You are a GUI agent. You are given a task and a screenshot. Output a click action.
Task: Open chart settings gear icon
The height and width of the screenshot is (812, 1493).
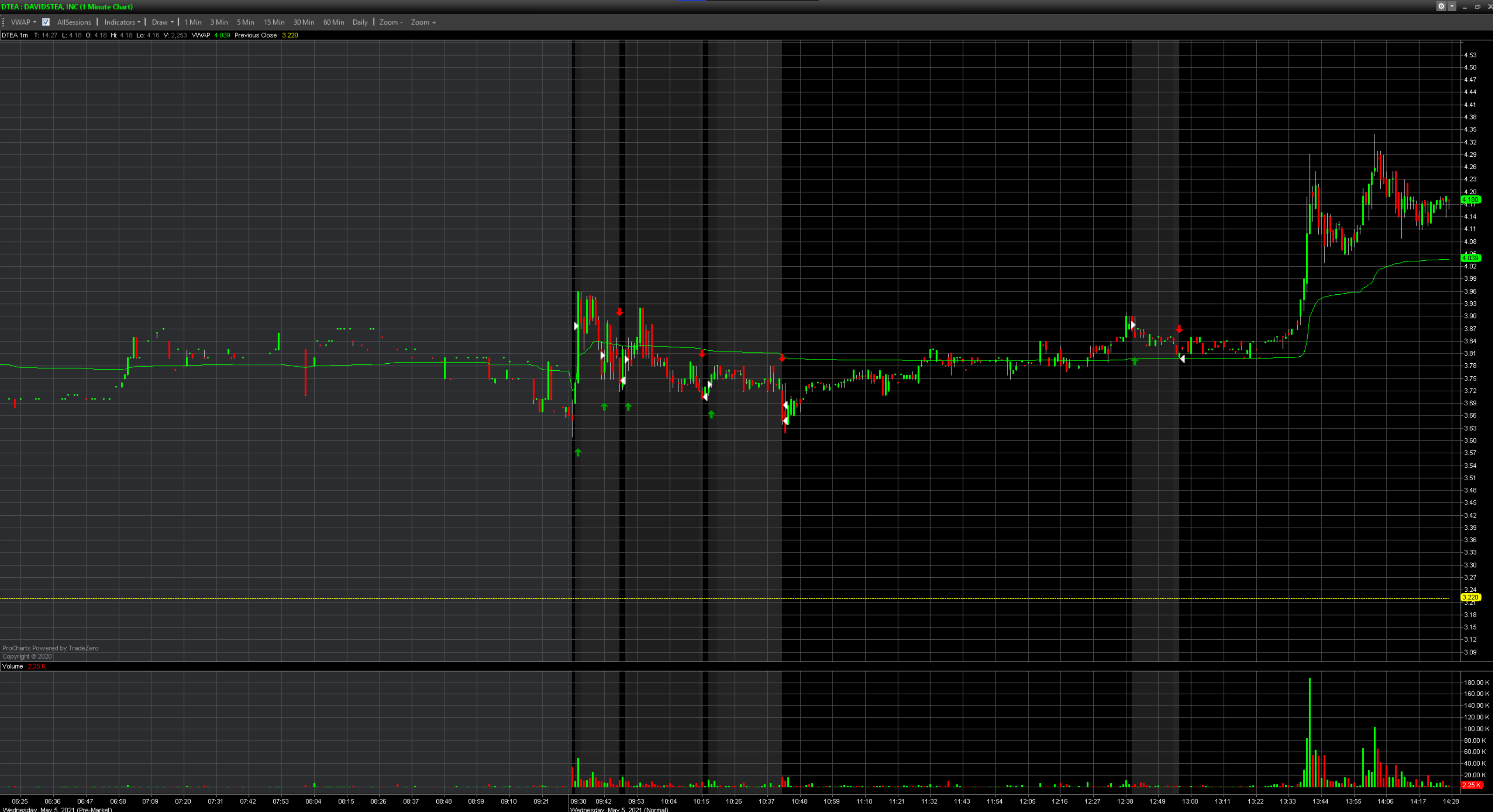[x=1441, y=6]
